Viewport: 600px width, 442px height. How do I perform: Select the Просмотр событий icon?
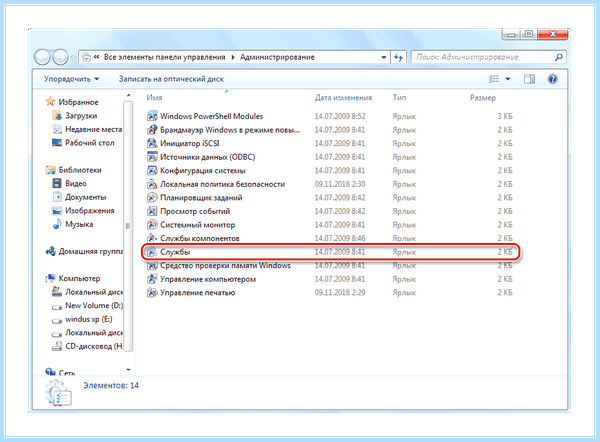(152, 211)
